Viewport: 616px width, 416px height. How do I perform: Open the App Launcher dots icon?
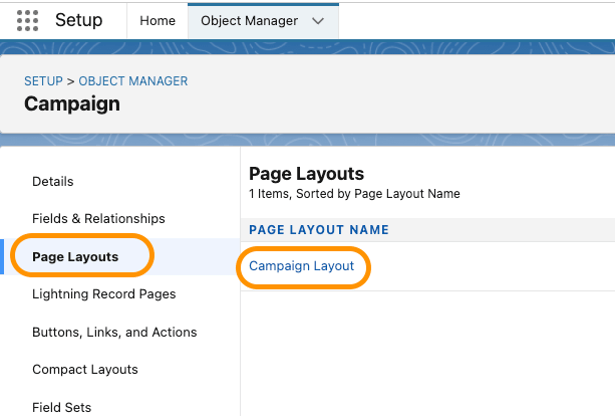coord(28,20)
